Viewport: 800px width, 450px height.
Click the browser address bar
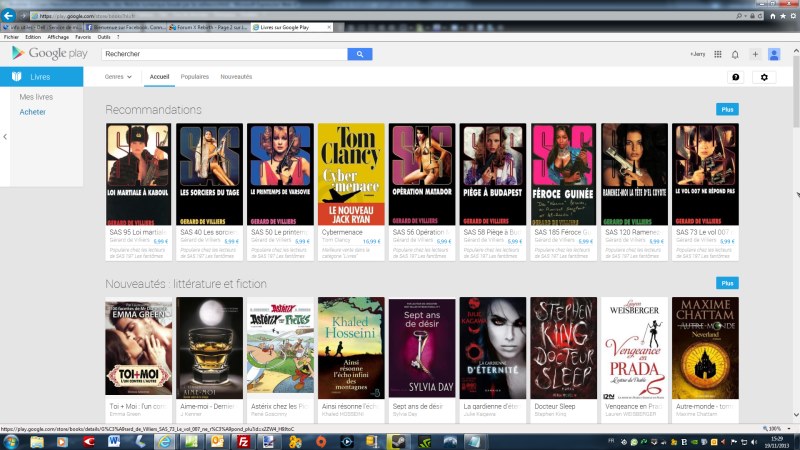pyautogui.click(x=383, y=16)
